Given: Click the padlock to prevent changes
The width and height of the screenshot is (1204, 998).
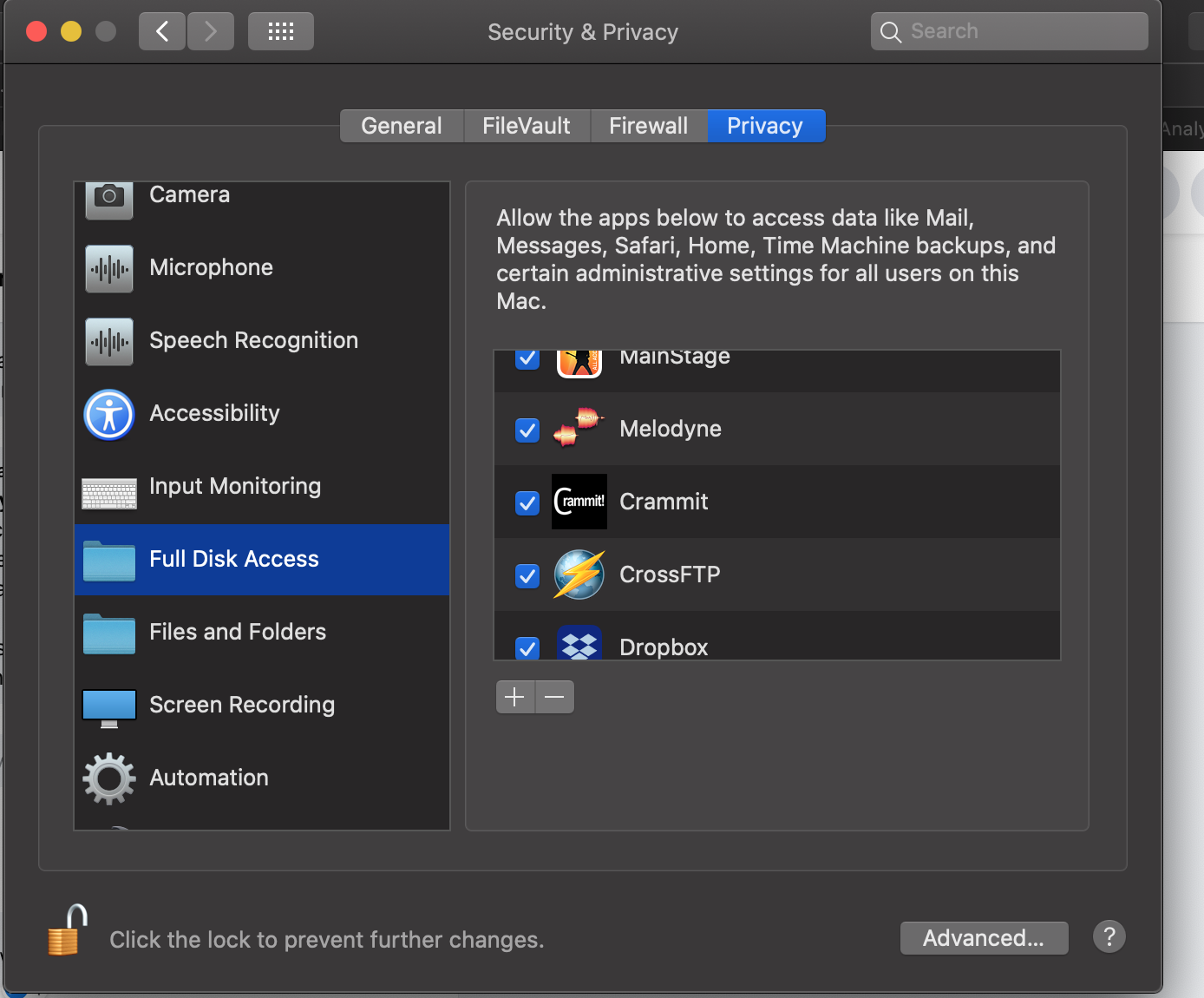Looking at the screenshot, I should [x=68, y=930].
